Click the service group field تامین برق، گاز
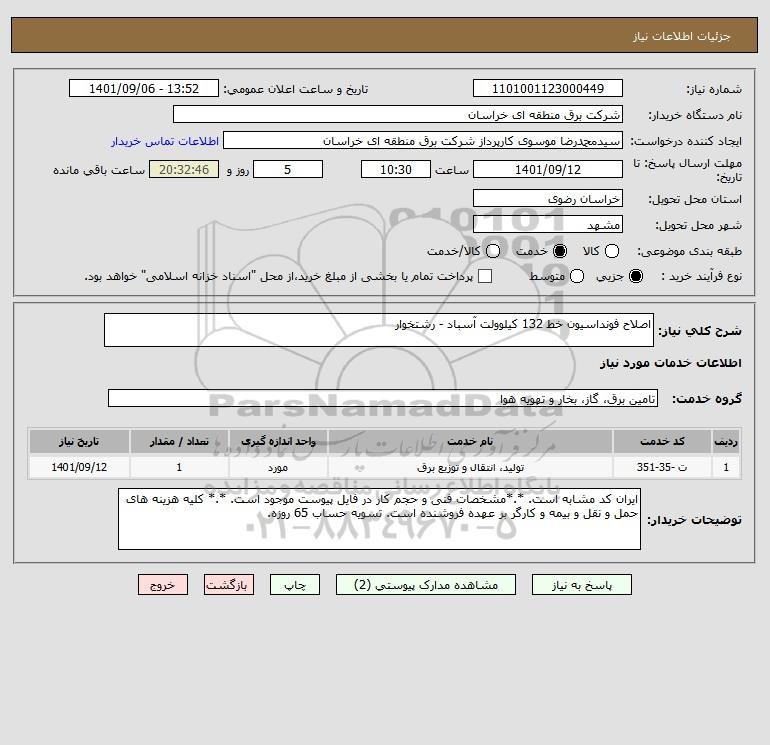 point(383,398)
